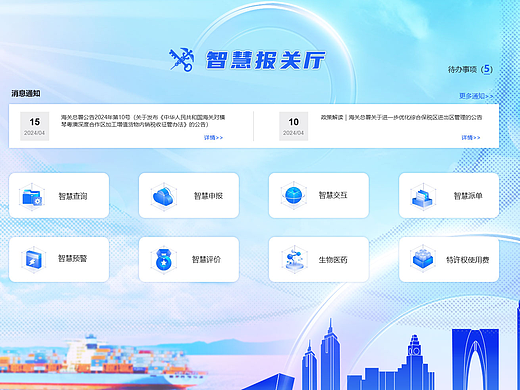Open the 生物医药 molecule icon
Image resolution: width=520 pixels, height=390 pixels.
click(294, 259)
